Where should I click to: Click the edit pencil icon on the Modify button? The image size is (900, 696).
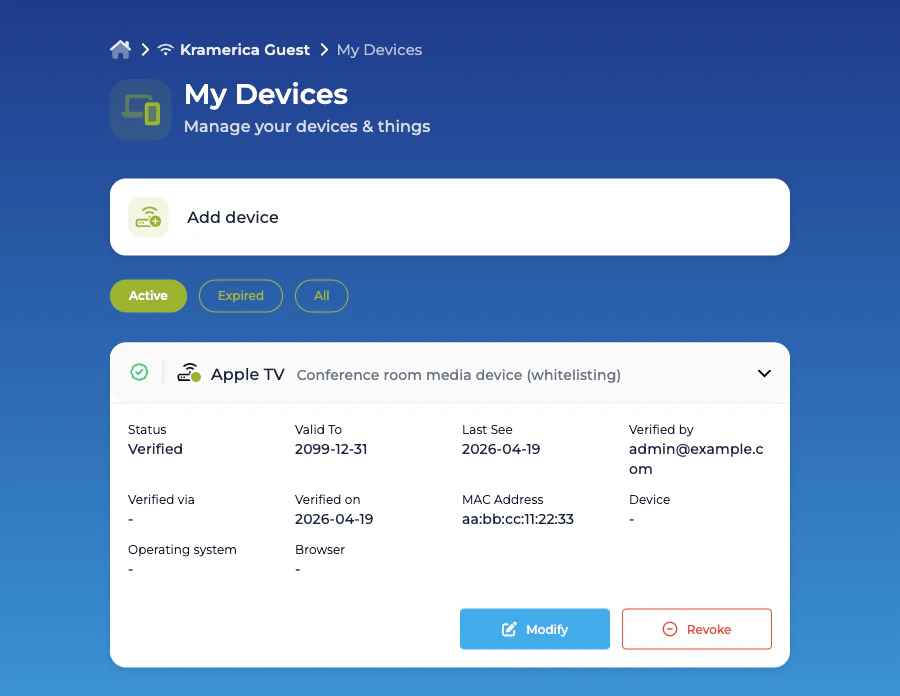tap(509, 628)
